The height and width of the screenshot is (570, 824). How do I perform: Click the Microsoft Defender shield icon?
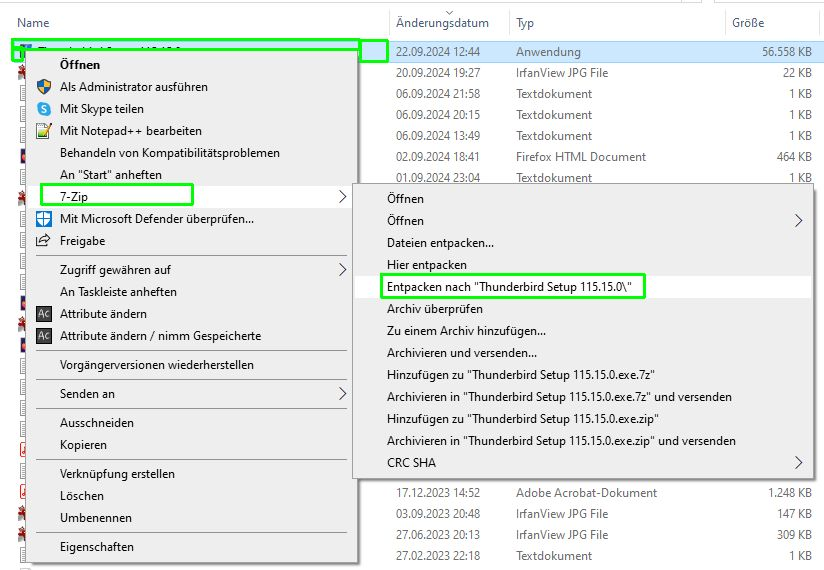point(44,219)
